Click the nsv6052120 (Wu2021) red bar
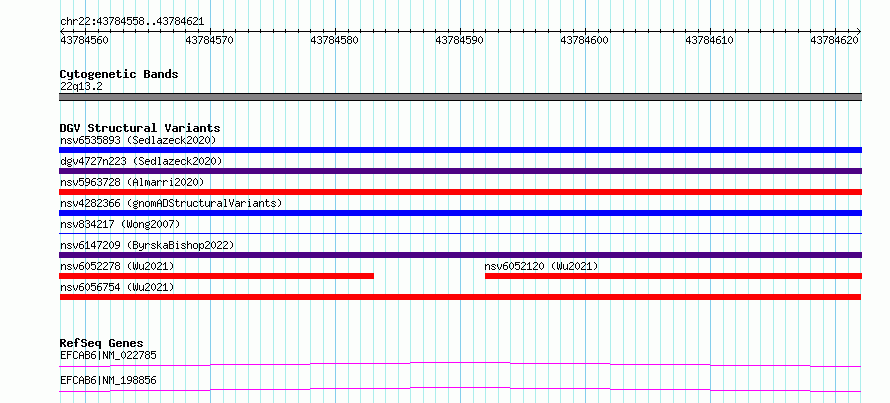This screenshot has height=403, width=890. (673, 276)
